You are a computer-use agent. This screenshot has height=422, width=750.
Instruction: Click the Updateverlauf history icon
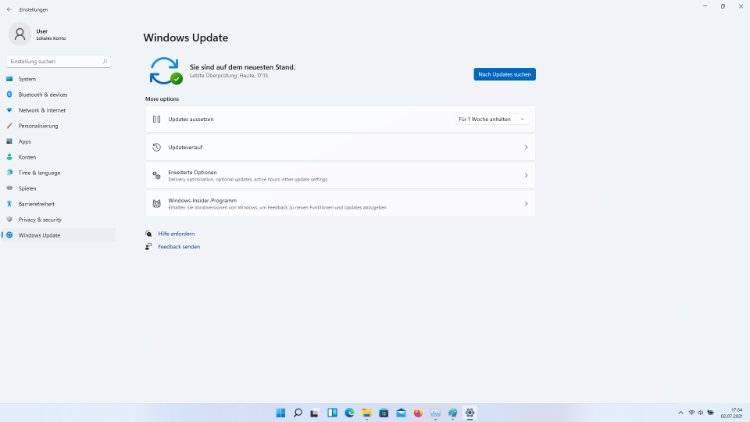(156, 147)
